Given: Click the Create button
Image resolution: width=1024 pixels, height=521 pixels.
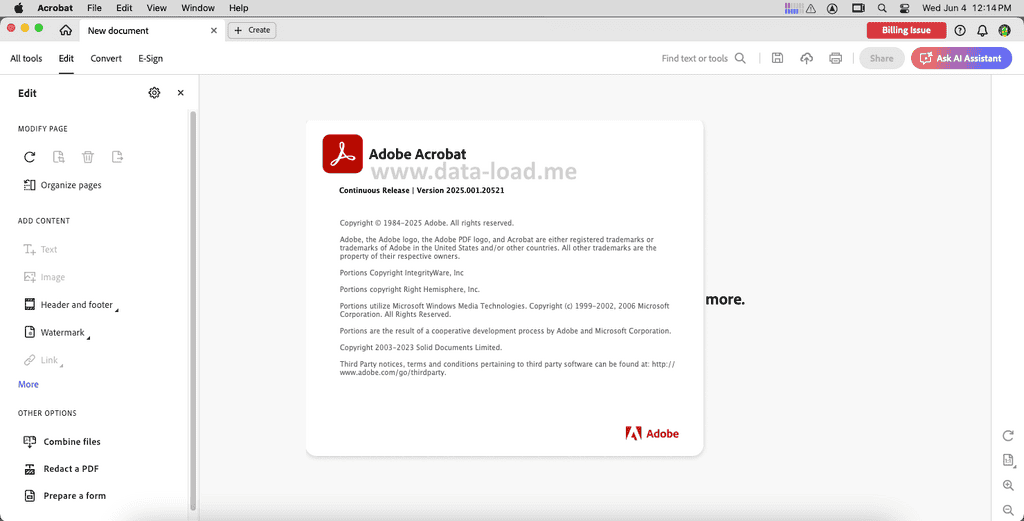Looking at the screenshot, I should [252, 30].
